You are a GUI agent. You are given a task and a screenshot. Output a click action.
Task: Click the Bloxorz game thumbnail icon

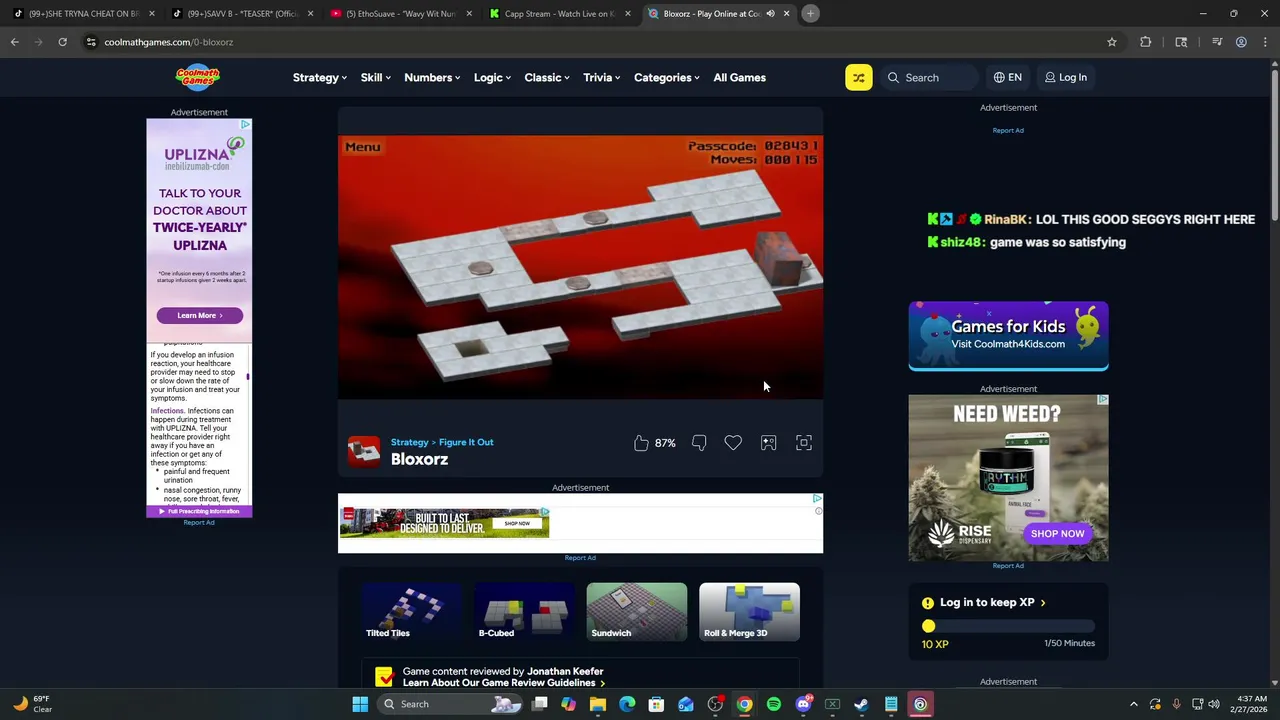(364, 451)
